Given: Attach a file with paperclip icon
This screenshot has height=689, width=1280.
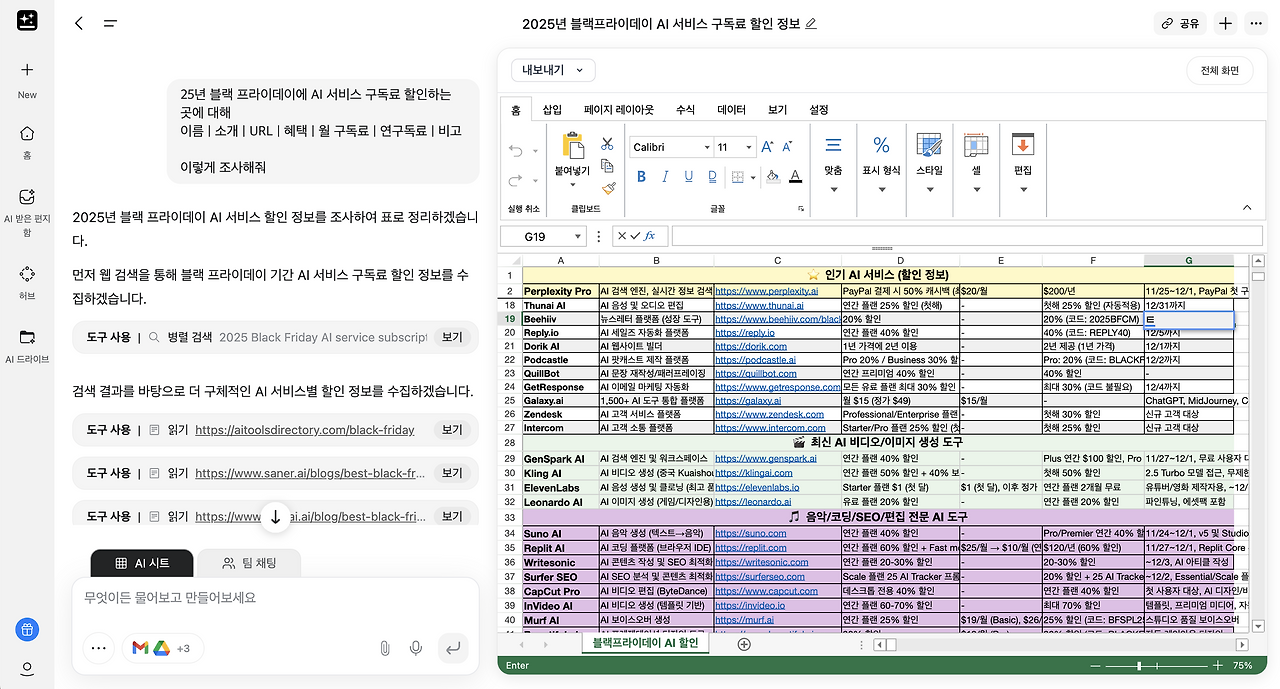Looking at the screenshot, I should (x=384, y=649).
